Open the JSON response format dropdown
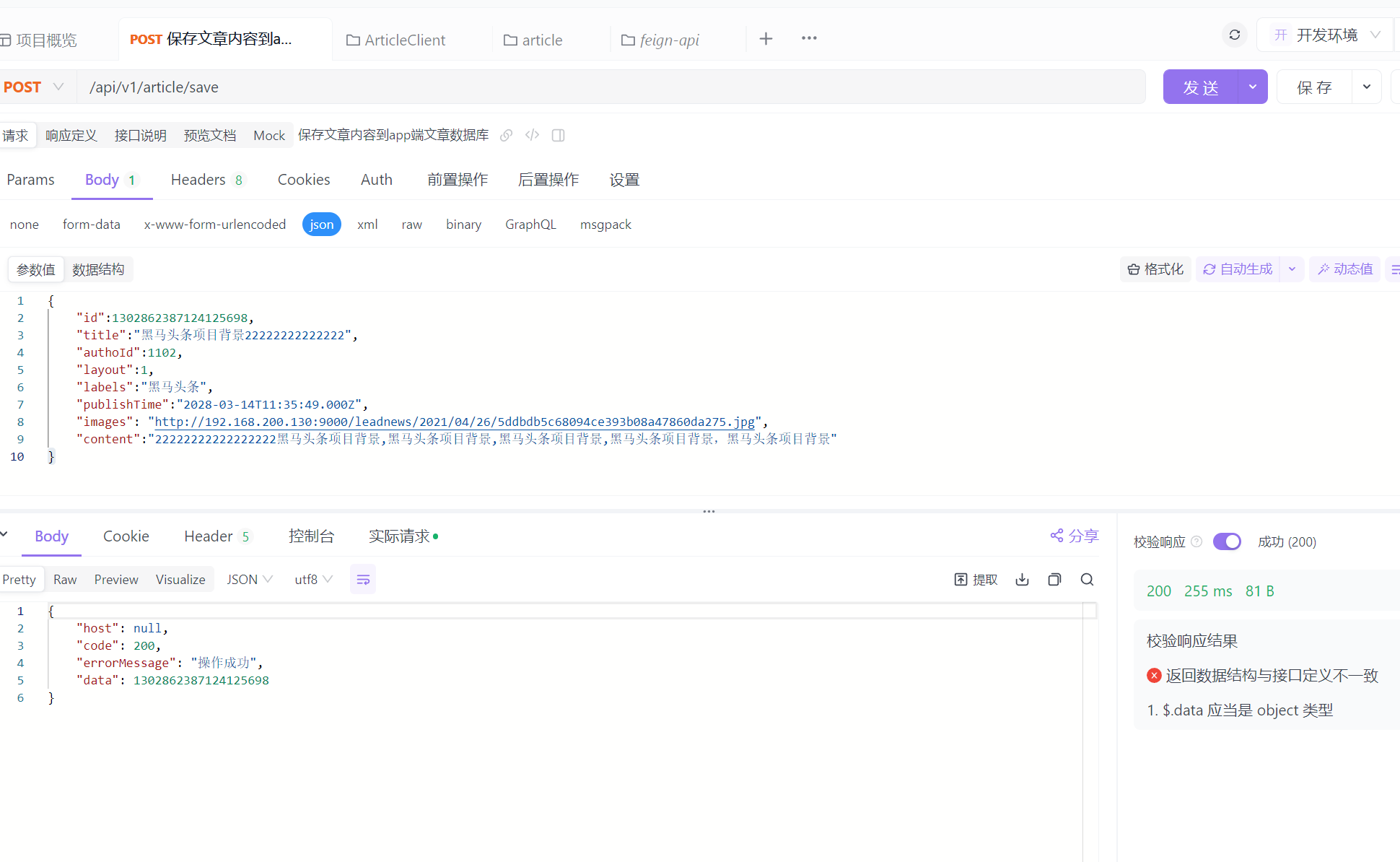The width and height of the screenshot is (1400, 862). coord(249,580)
